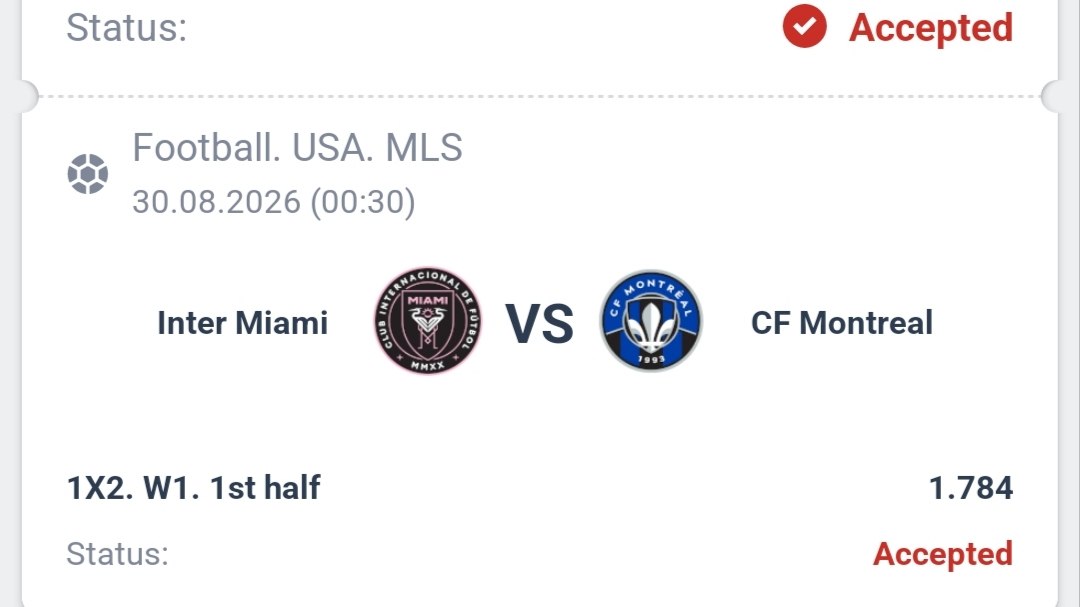Select the 1X2. W1. 1st half bet
1080x607 pixels.
coord(194,488)
